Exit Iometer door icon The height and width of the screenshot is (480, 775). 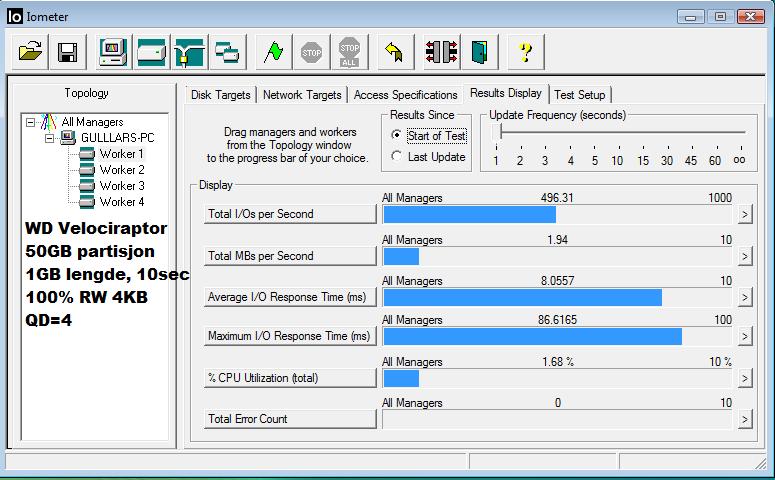point(479,51)
